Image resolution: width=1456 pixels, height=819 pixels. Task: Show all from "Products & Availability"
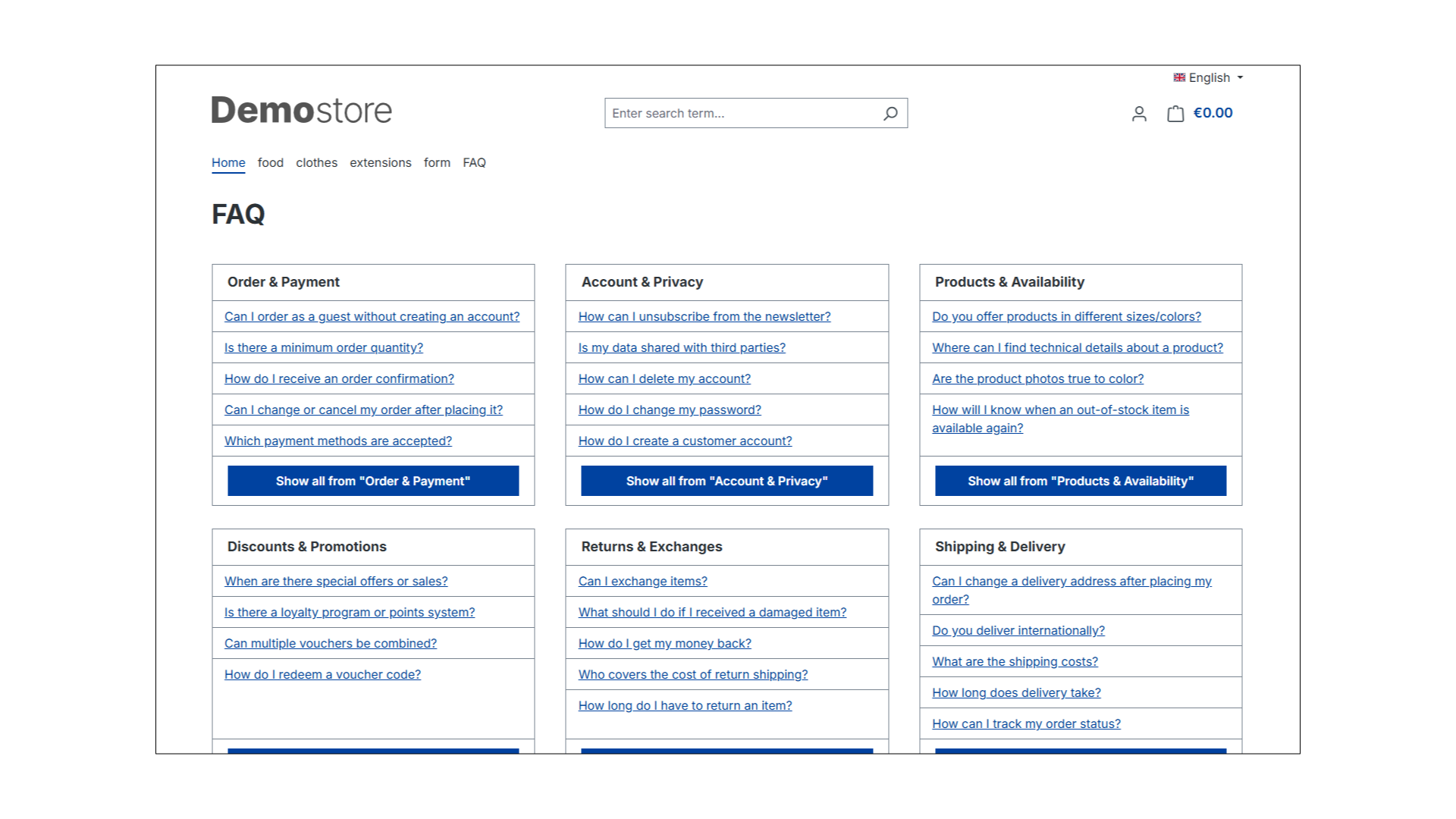[1080, 481]
